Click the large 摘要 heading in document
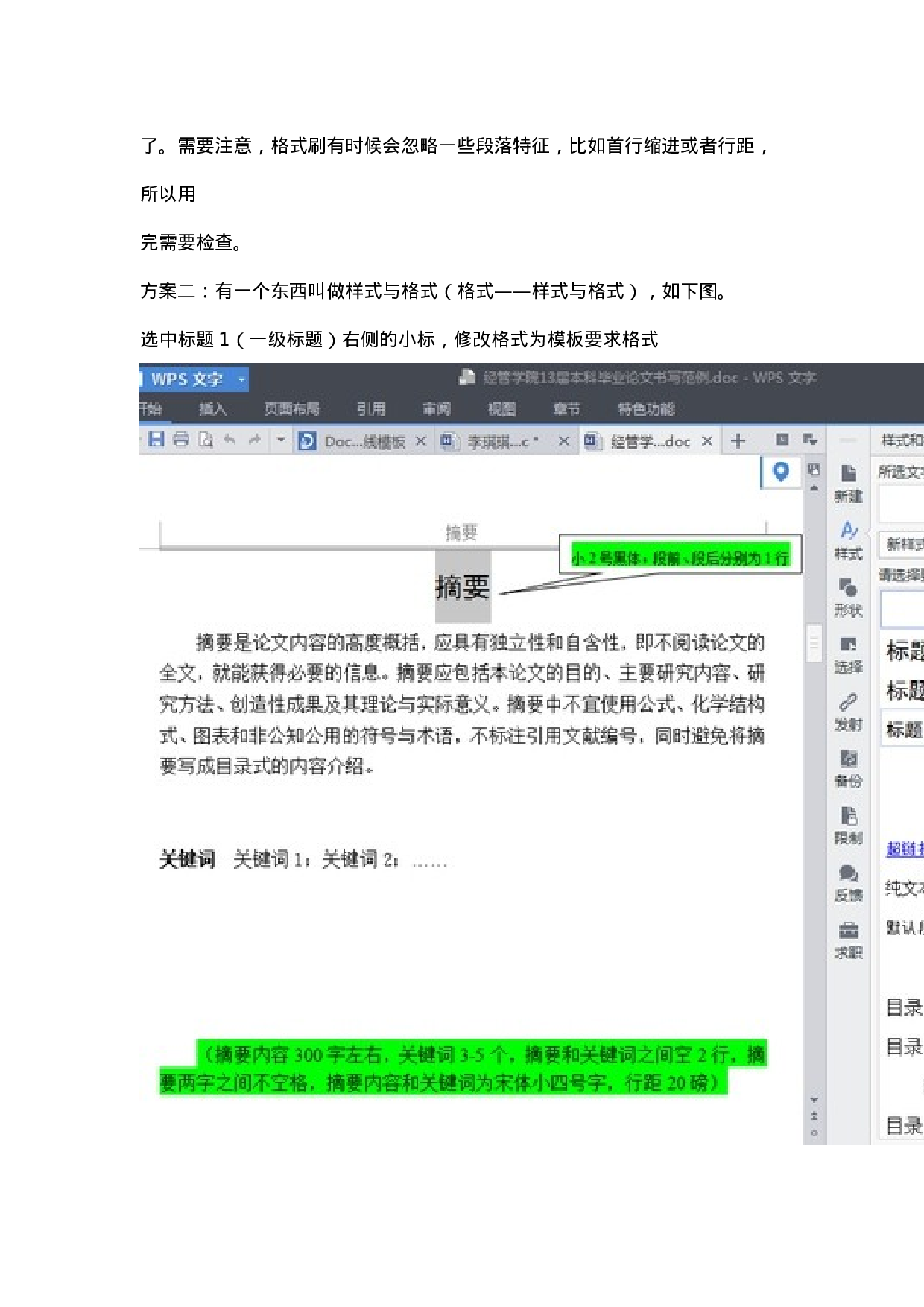This screenshot has width=924, height=1307. pyautogui.click(x=463, y=587)
